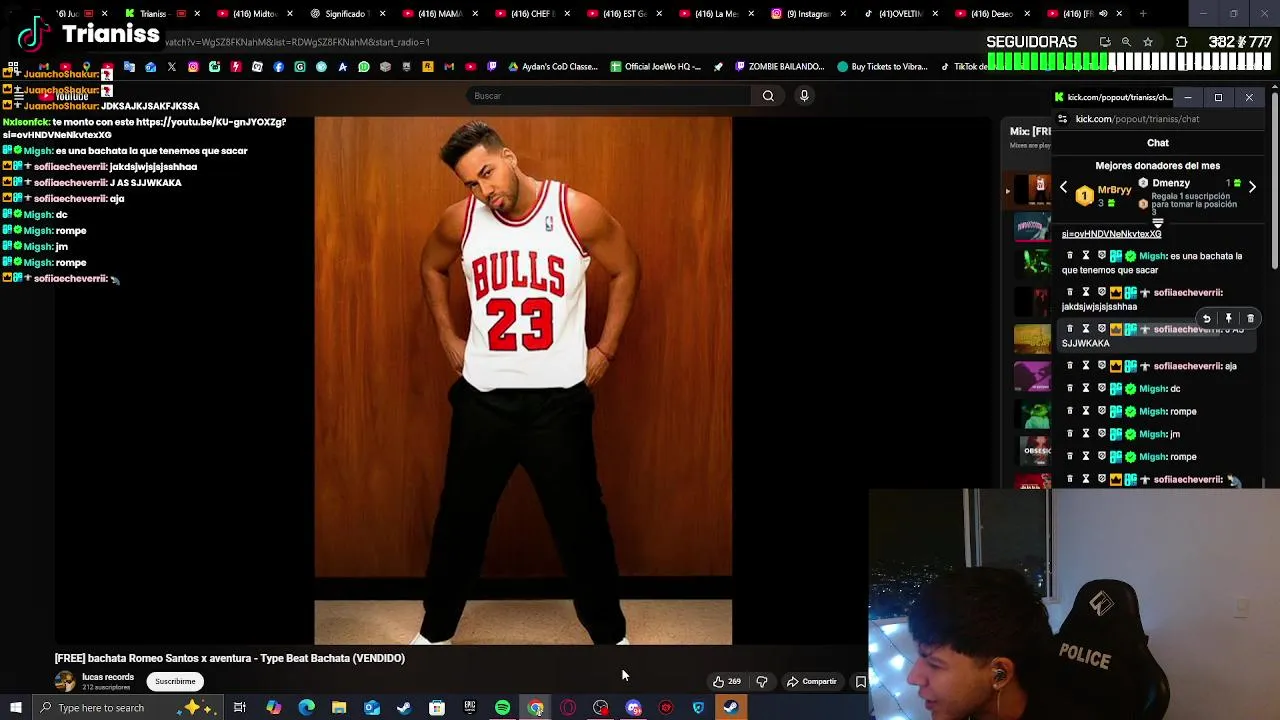
Task: Bookmark this page with star icon
Action: tap(1148, 42)
